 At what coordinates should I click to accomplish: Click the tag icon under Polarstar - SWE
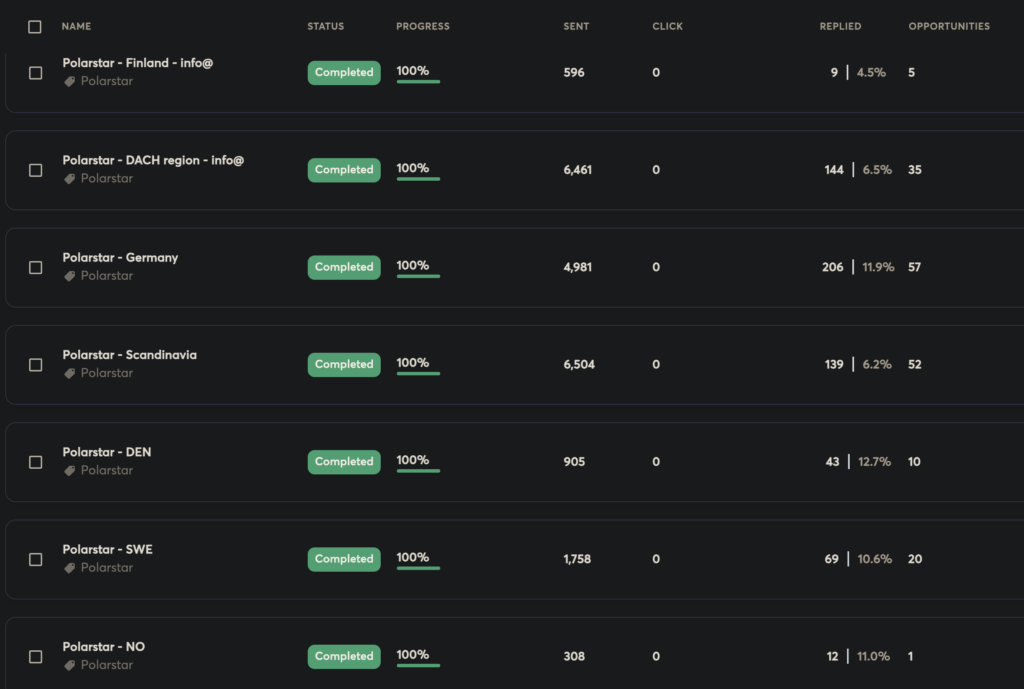coord(70,568)
